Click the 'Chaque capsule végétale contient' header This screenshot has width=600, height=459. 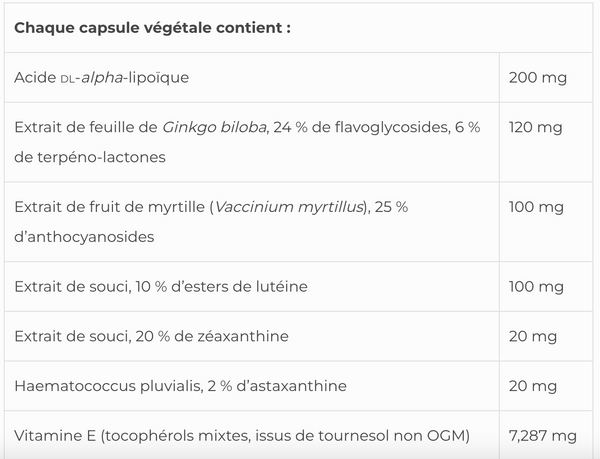[x=153, y=27]
